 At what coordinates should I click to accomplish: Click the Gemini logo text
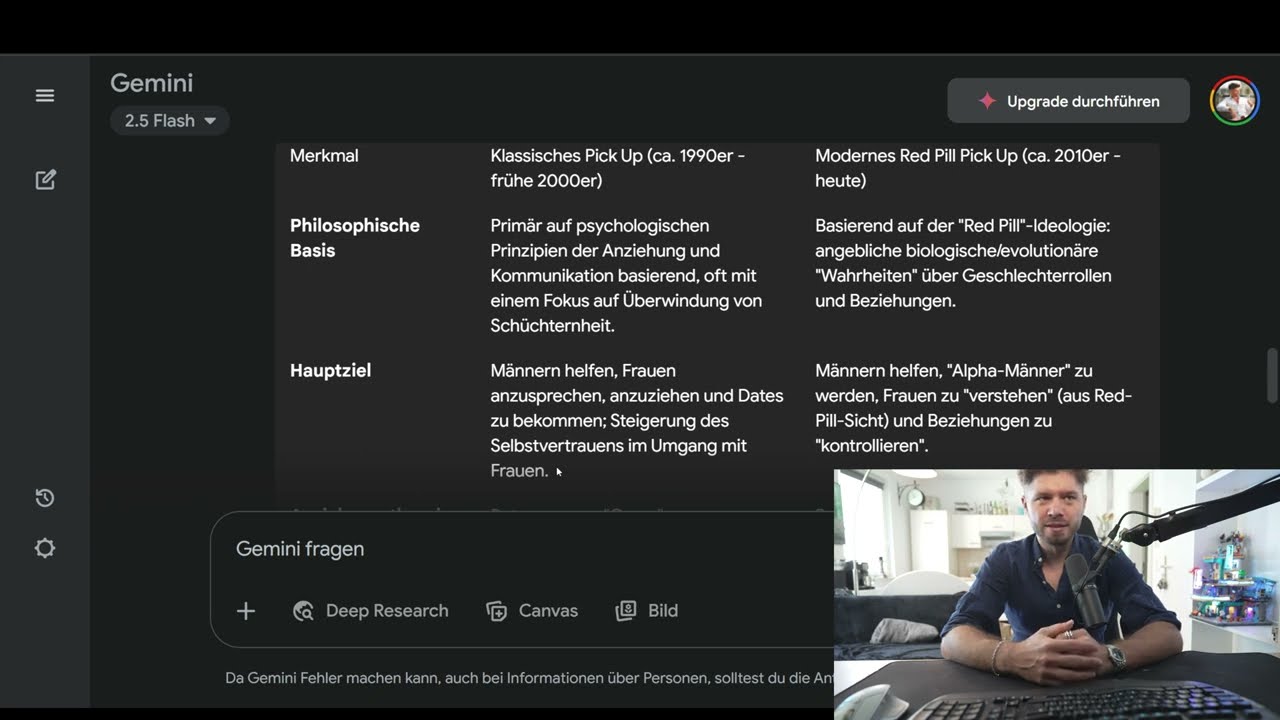coord(151,83)
